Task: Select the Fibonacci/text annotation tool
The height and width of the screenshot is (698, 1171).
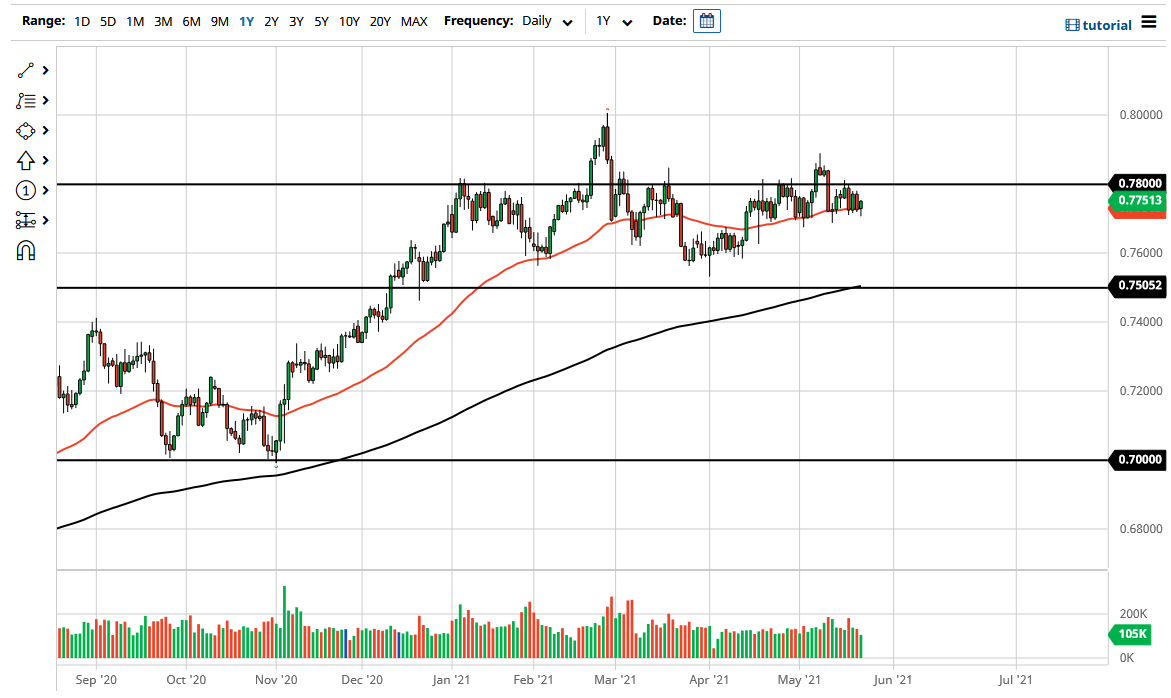Action: 25,101
